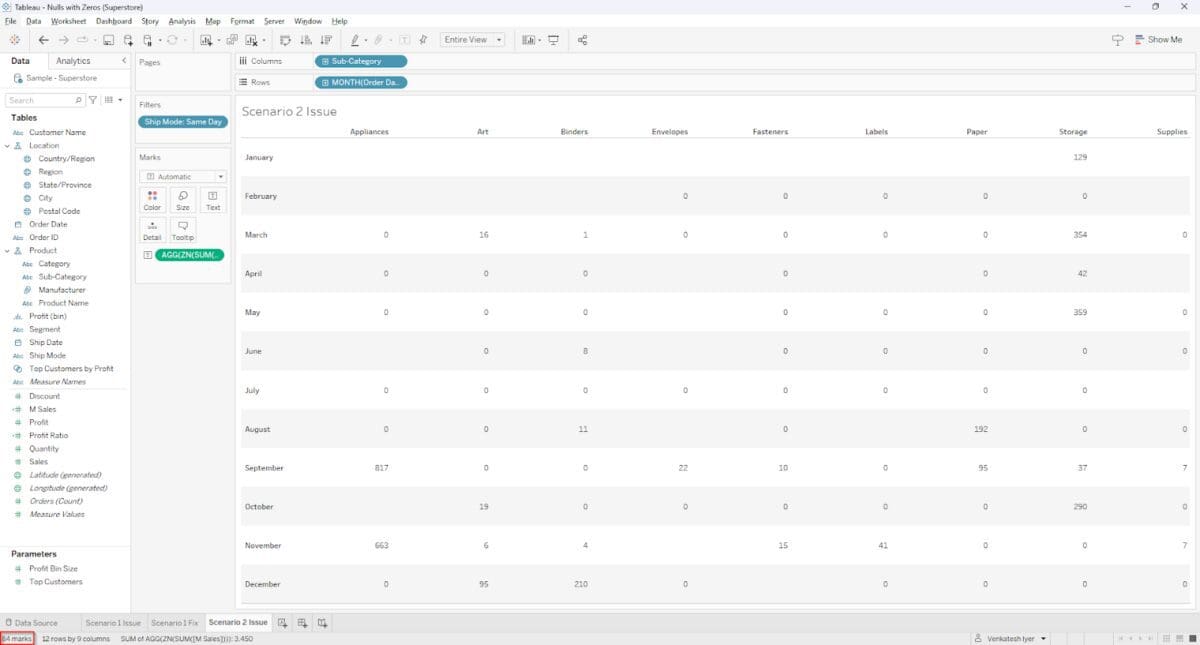The width and height of the screenshot is (1200, 645).
Task: Switch to the Analytics tab
Action: (x=73, y=61)
